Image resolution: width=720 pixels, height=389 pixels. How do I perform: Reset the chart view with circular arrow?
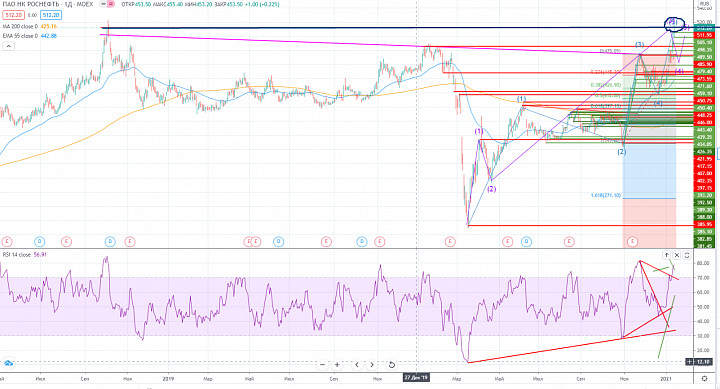click(x=391, y=365)
